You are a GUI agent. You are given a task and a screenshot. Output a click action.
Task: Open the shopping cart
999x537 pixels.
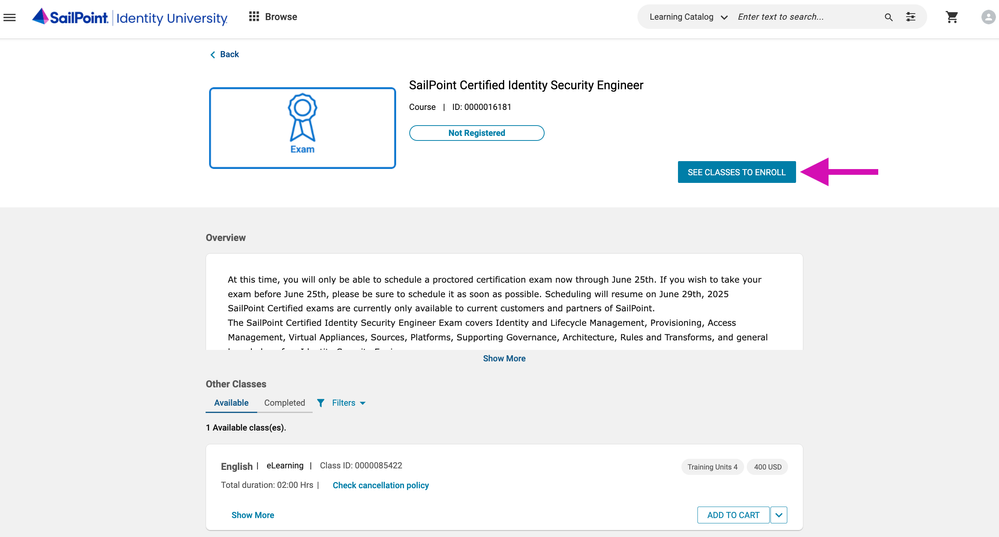point(952,17)
